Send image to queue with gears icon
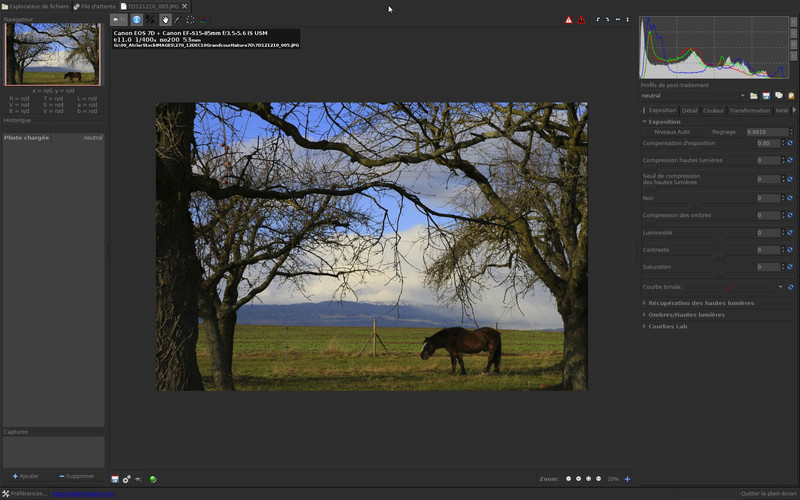 coord(127,479)
